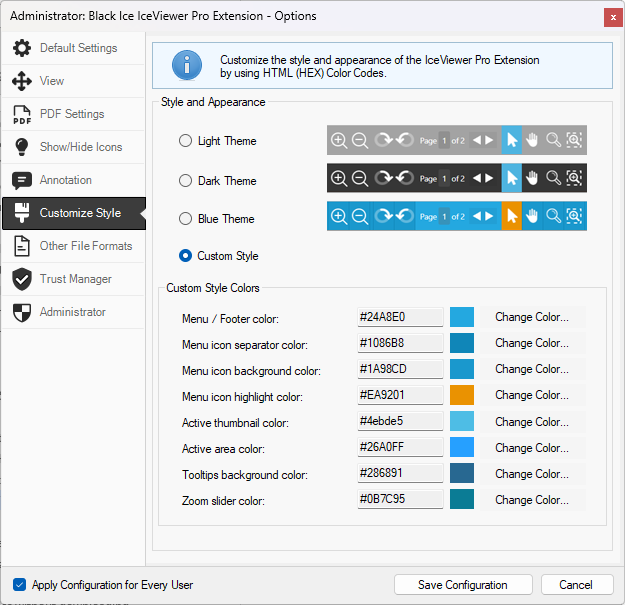This screenshot has height=605, width=625.
Task: Click hand pan icon in Light Theme preview
Action: 532,140
